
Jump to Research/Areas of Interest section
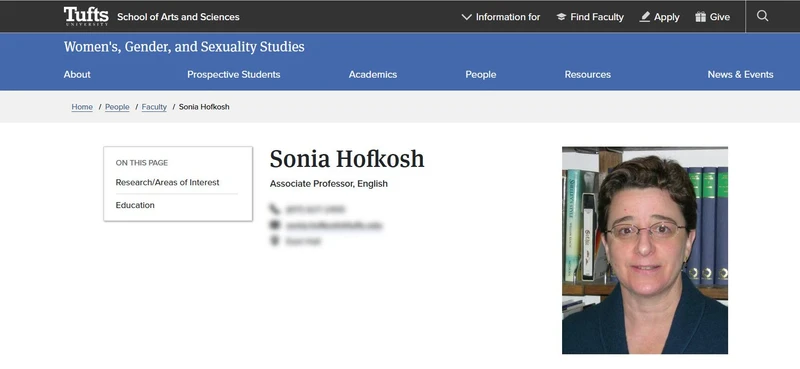167,182
